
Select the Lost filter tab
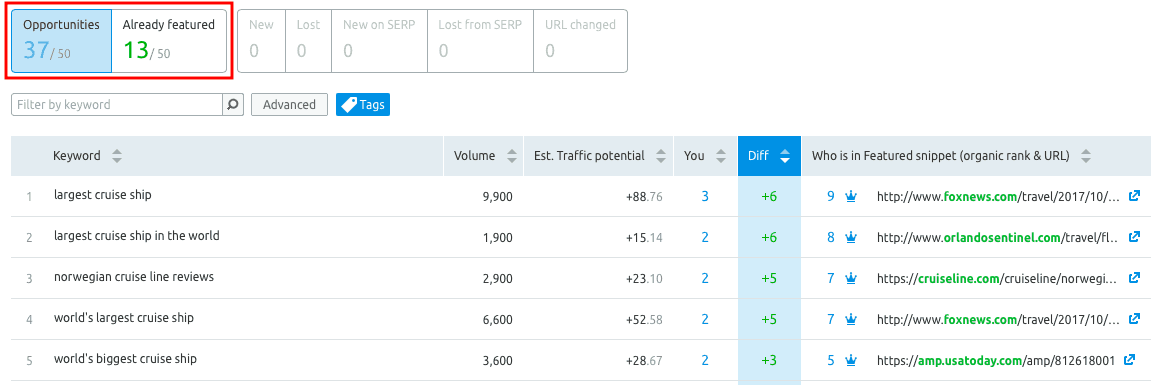tap(308, 41)
